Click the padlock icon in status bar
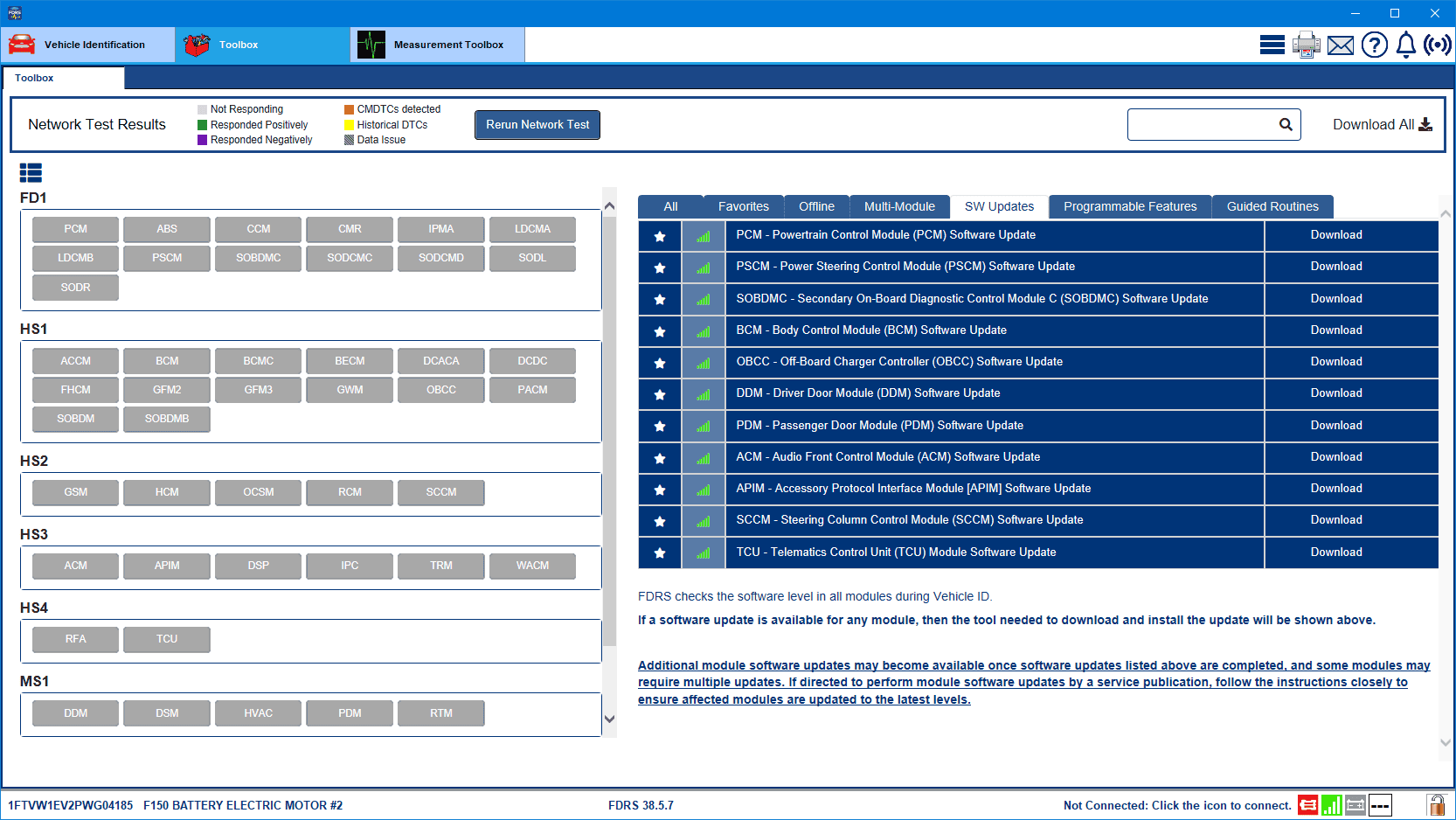 click(1435, 805)
